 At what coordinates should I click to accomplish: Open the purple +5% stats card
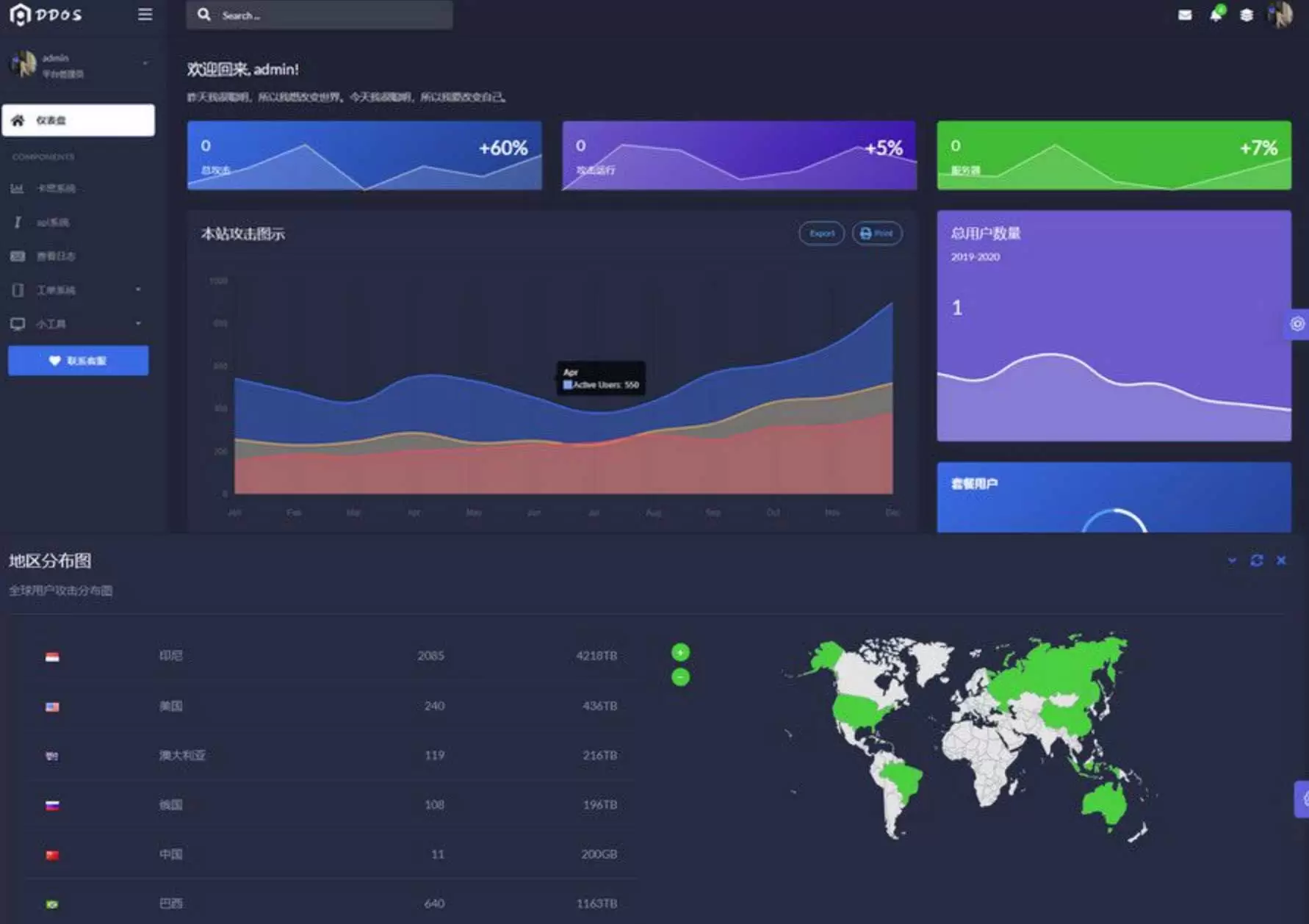pos(740,156)
